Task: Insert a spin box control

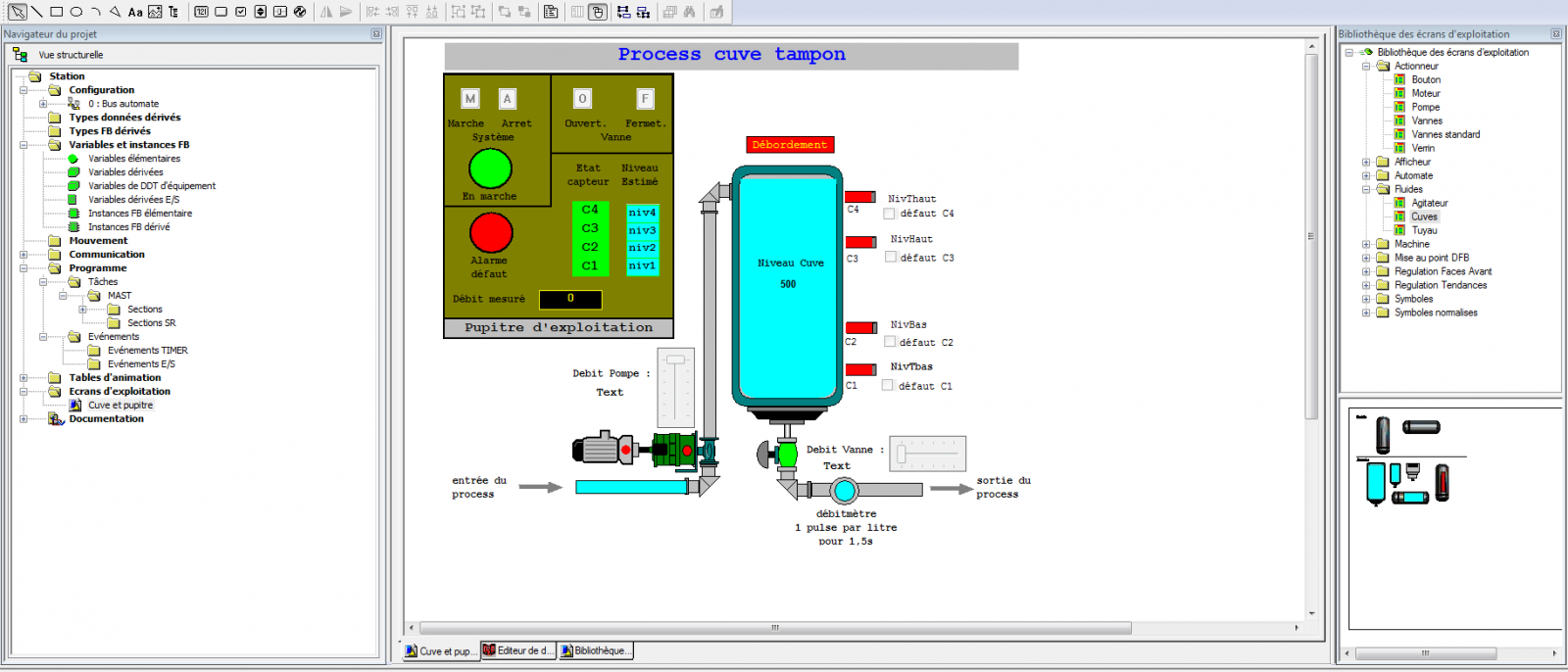Action: 260,12
